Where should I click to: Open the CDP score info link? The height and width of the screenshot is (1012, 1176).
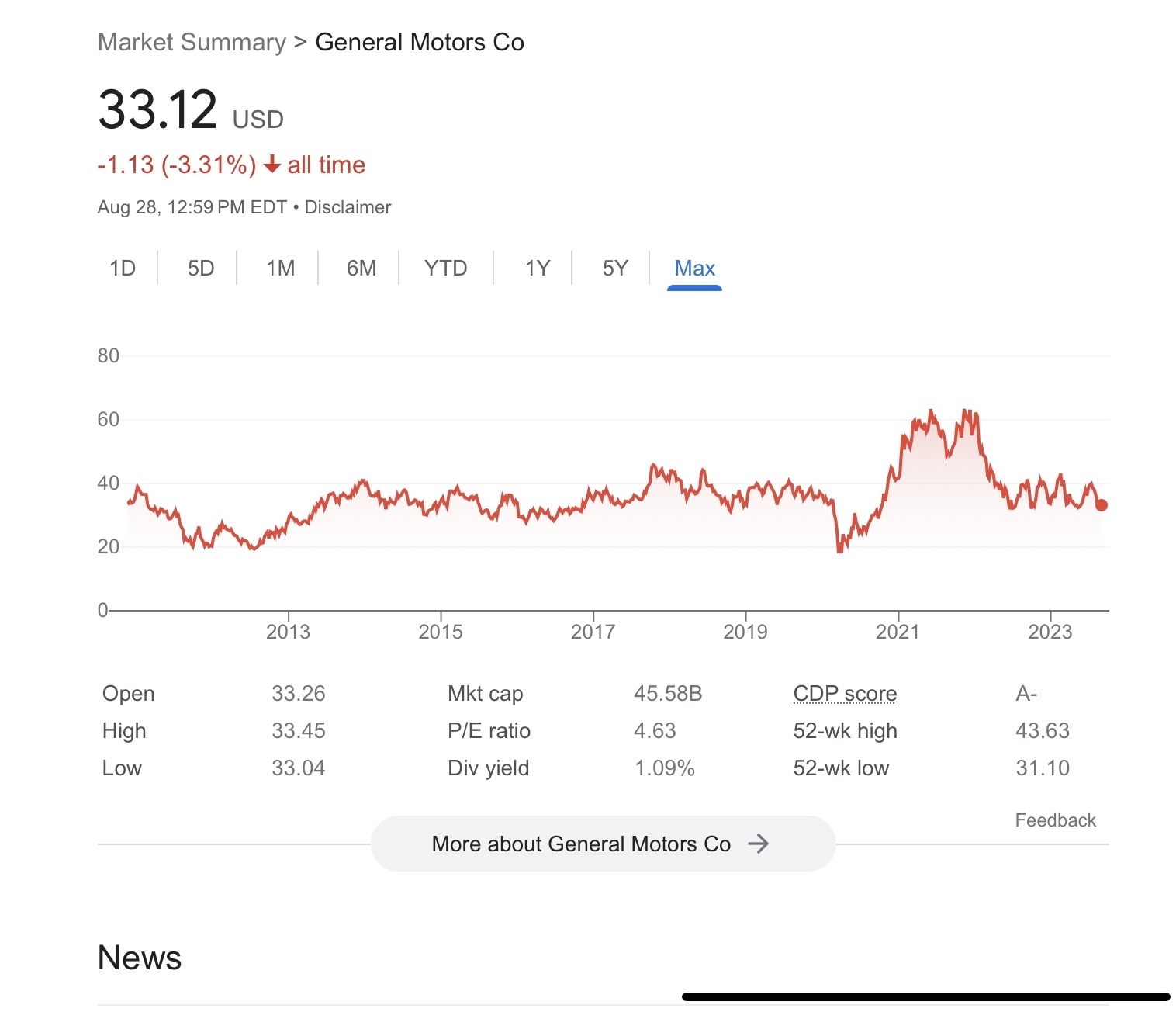click(845, 693)
